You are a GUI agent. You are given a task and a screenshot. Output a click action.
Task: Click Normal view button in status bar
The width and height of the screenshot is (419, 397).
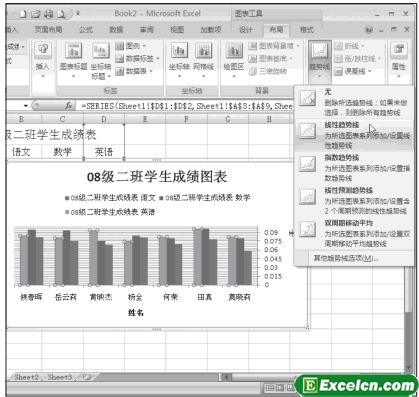[x=269, y=388]
